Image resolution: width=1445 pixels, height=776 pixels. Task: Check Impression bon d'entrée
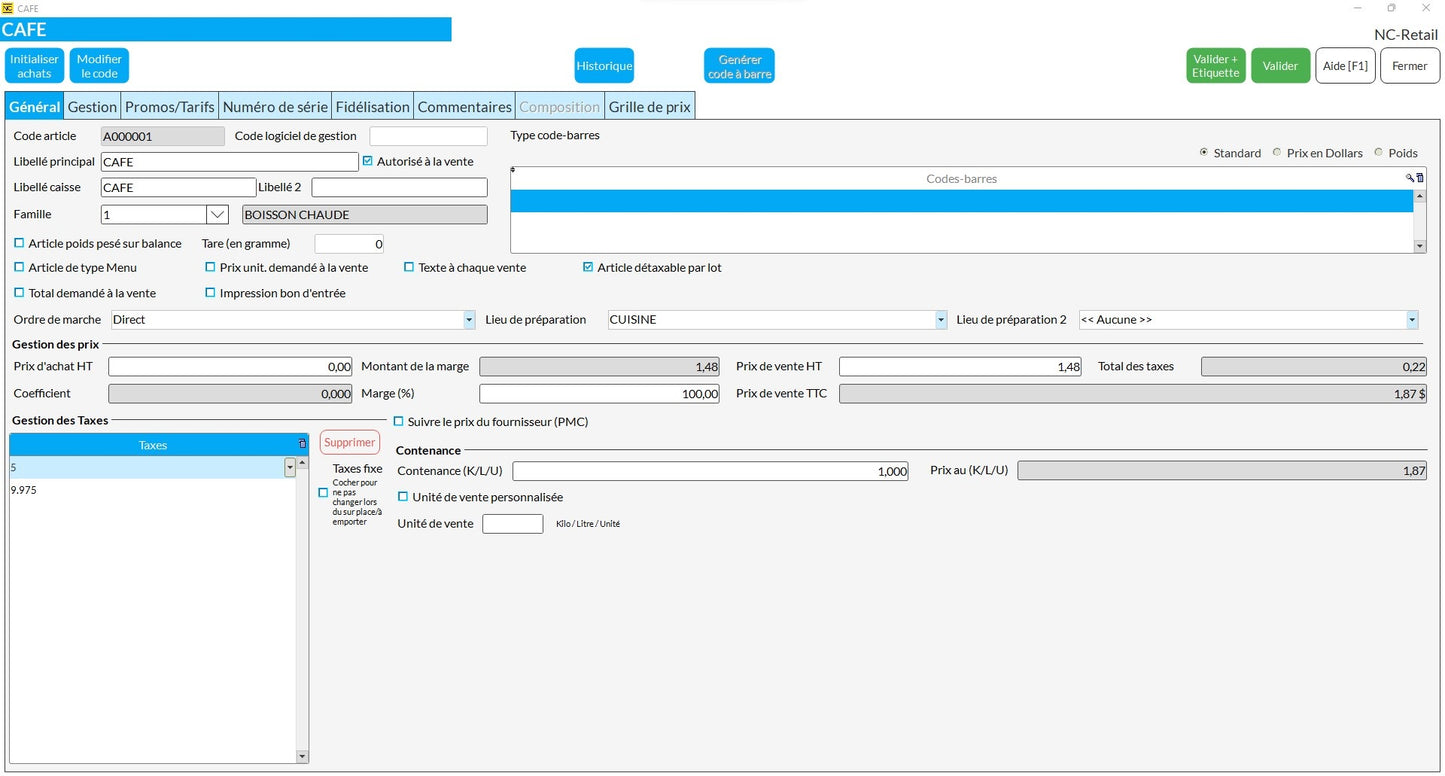(210, 292)
